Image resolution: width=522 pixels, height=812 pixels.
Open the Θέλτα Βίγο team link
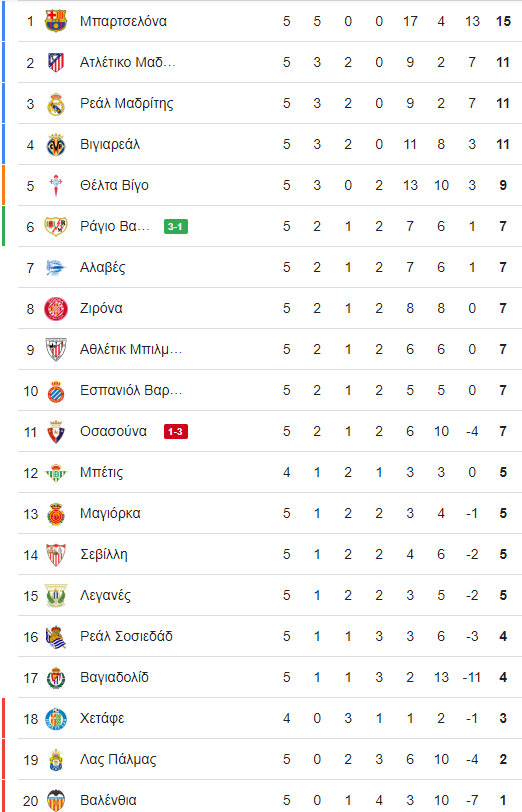[114, 185]
